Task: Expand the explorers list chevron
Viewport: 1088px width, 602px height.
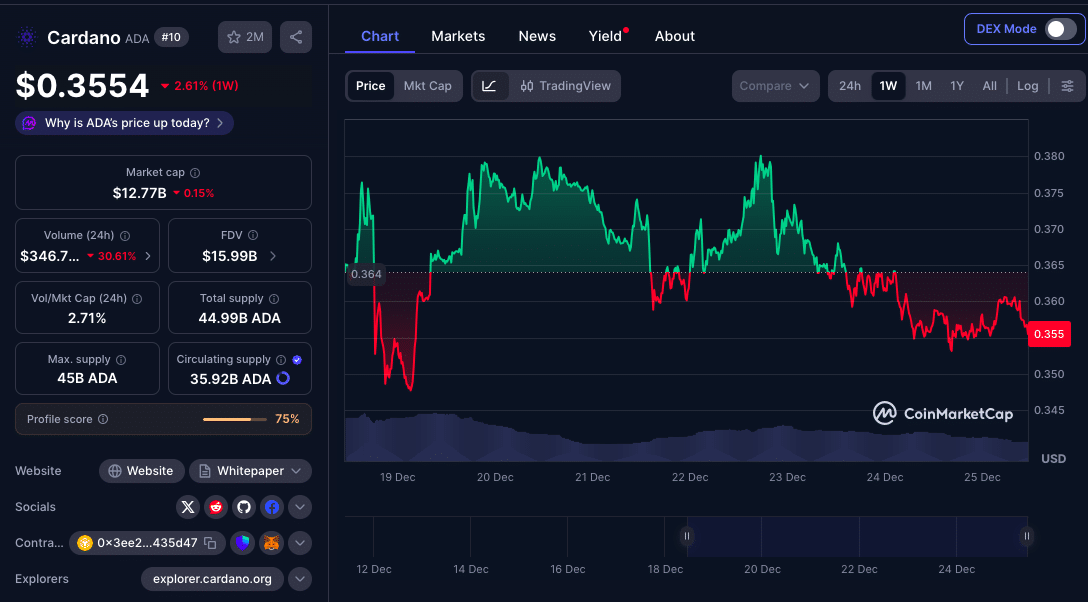Action: 299,578
